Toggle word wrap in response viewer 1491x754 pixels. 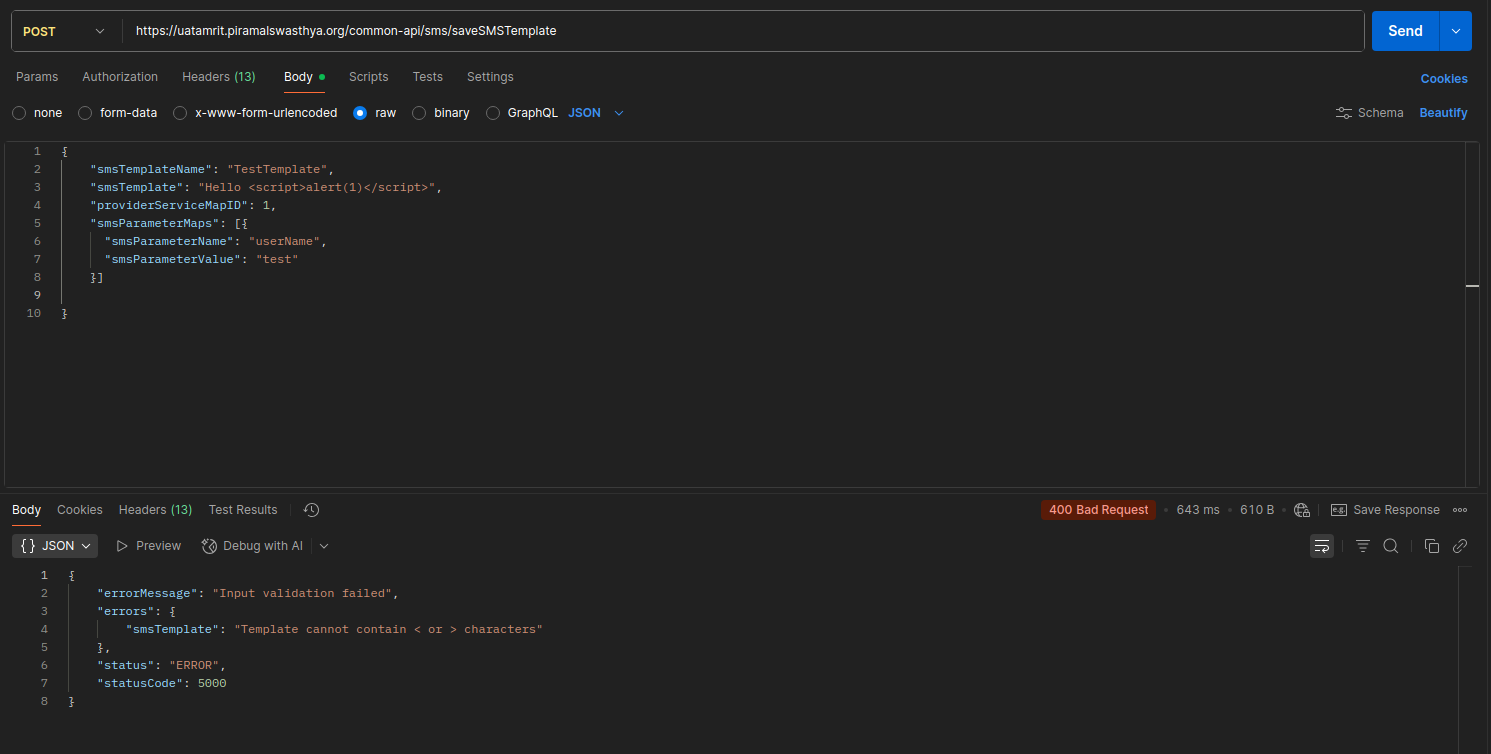(1321, 546)
